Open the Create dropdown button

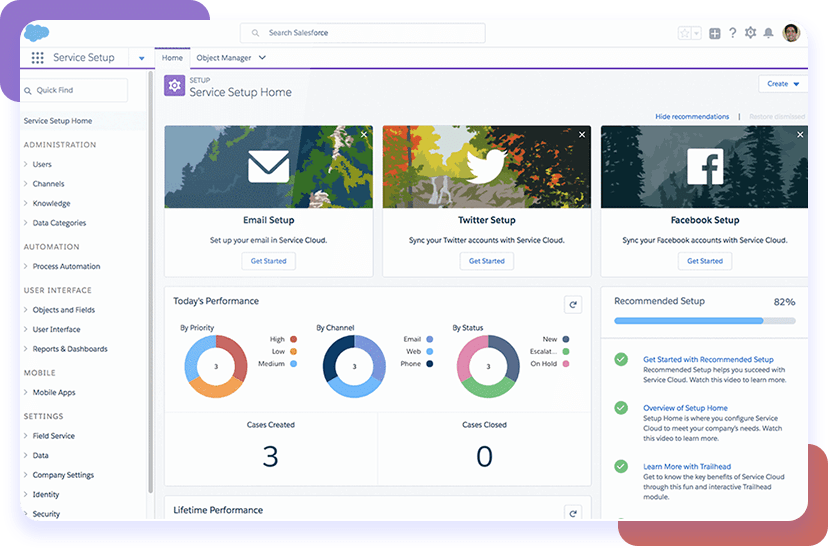[x=783, y=84]
